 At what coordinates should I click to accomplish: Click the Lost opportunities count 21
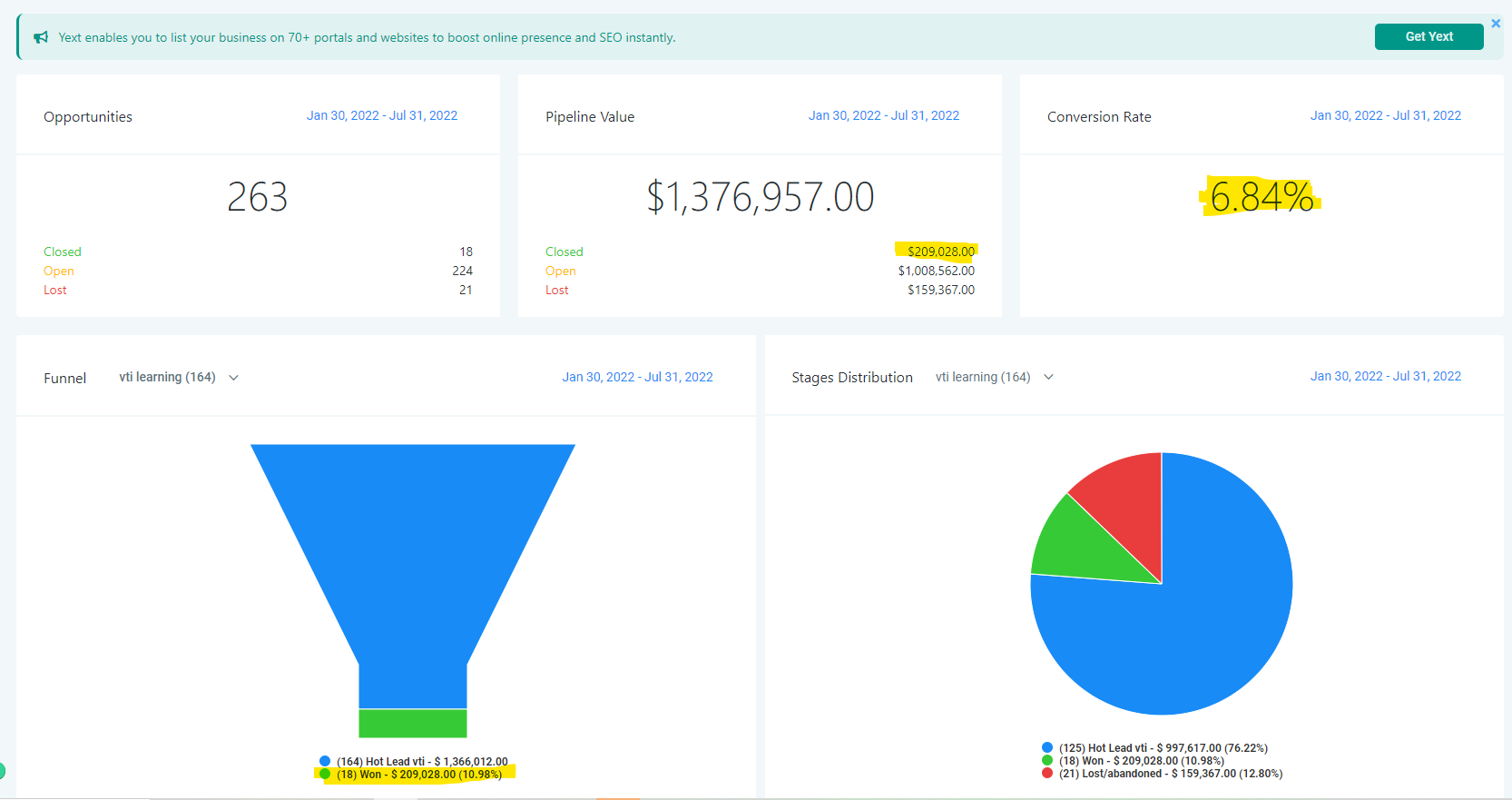(466, 290)
